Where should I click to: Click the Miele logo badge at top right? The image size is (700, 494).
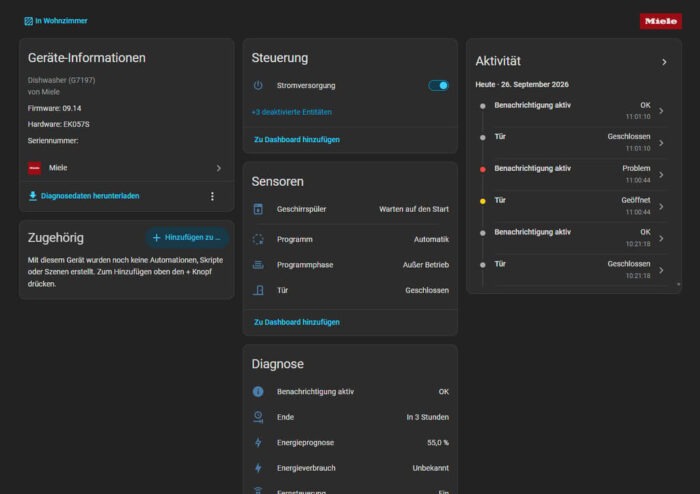pos(660,21)
